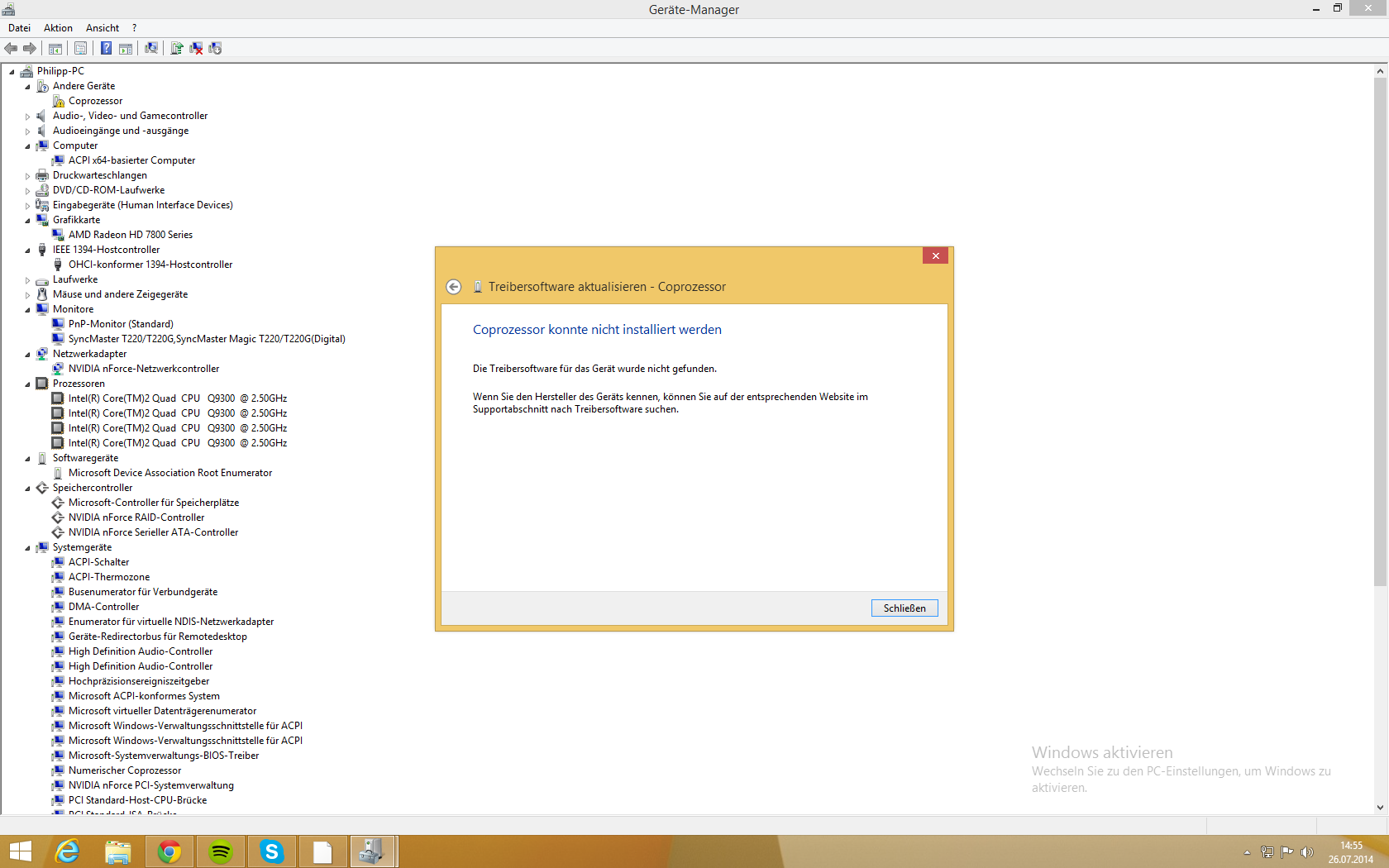Click the back arrow in driver update dialog

click(453, 287)
